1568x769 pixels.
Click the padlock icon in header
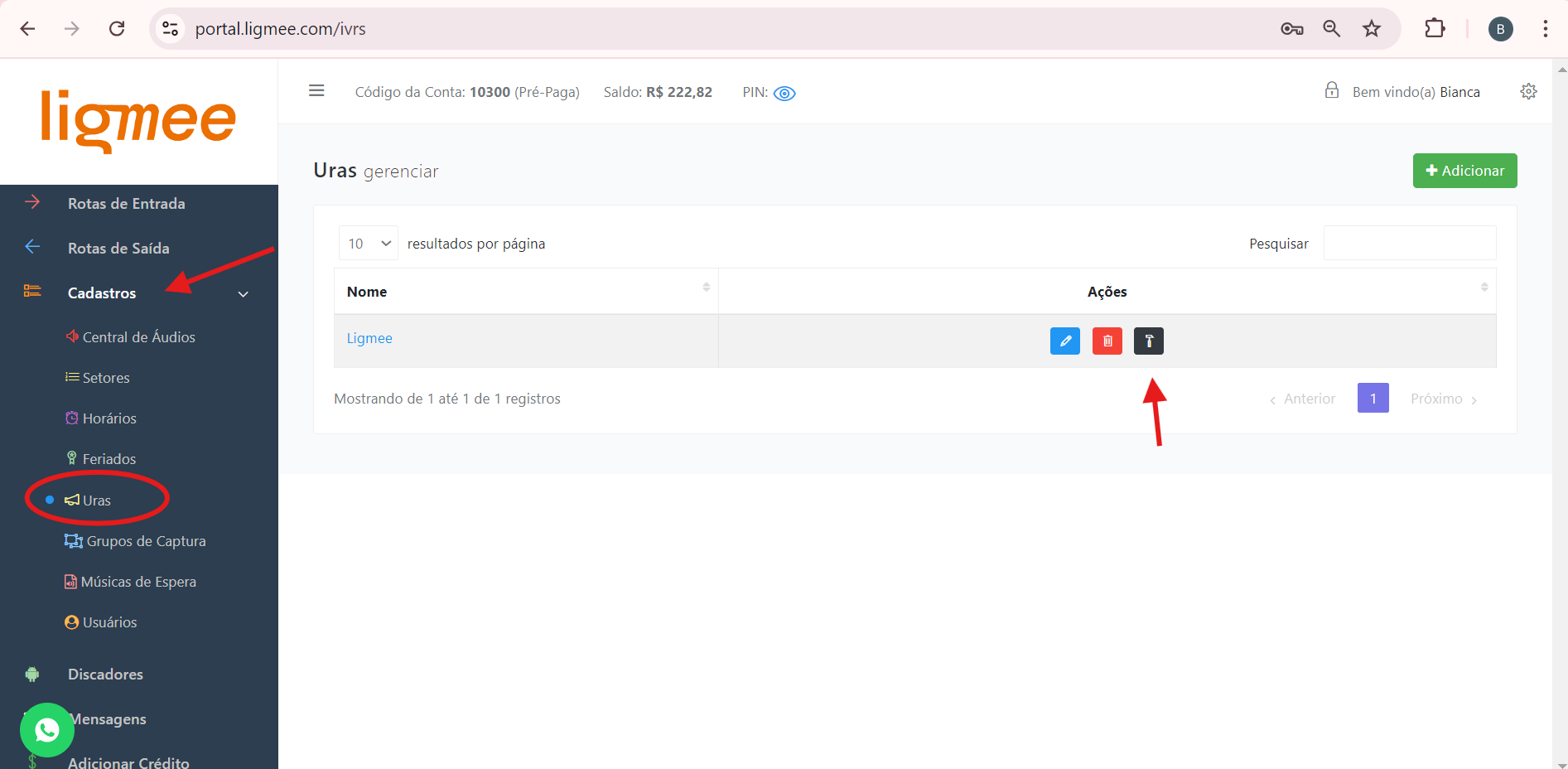pos(1331,90)
